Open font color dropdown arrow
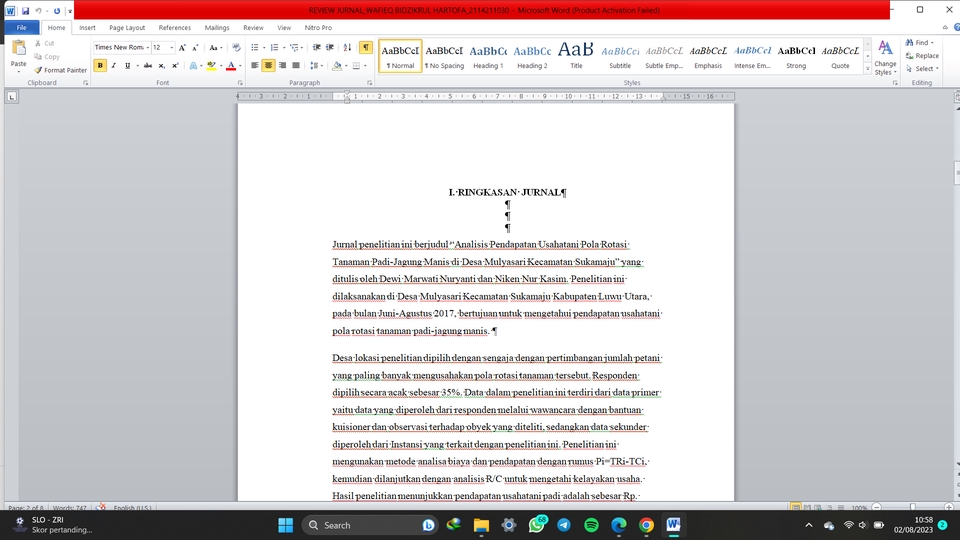 tap(240, 66)
